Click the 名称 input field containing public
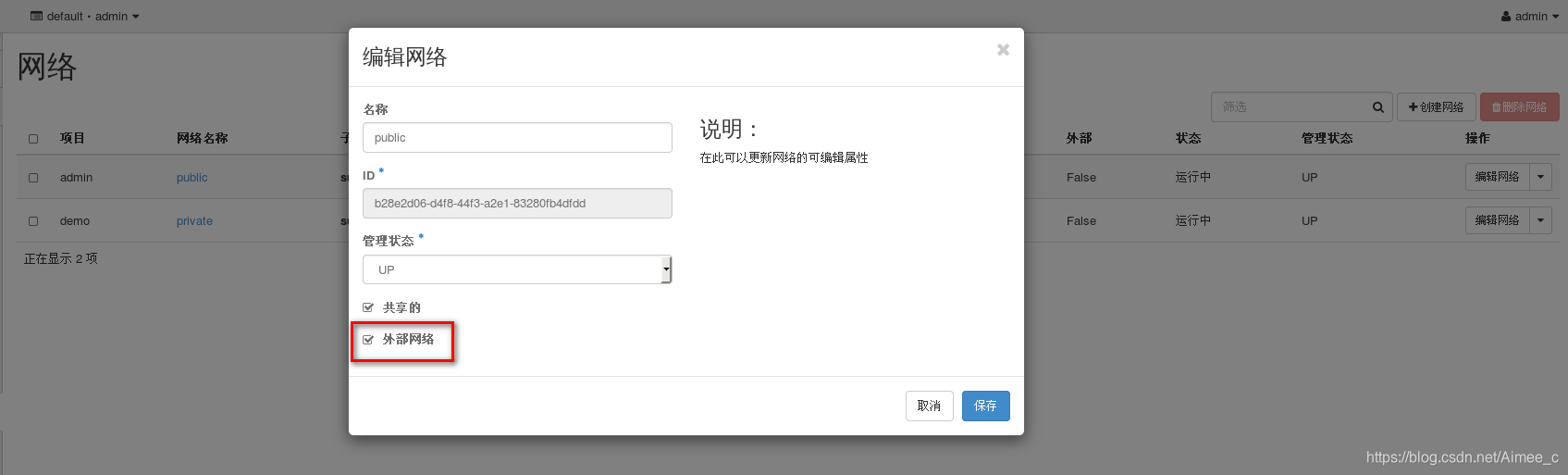 (x=517, y=137)
